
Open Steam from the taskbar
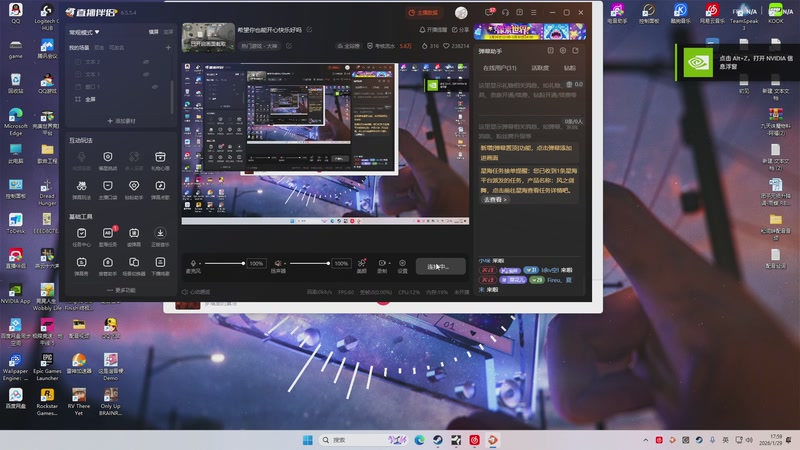438,440
